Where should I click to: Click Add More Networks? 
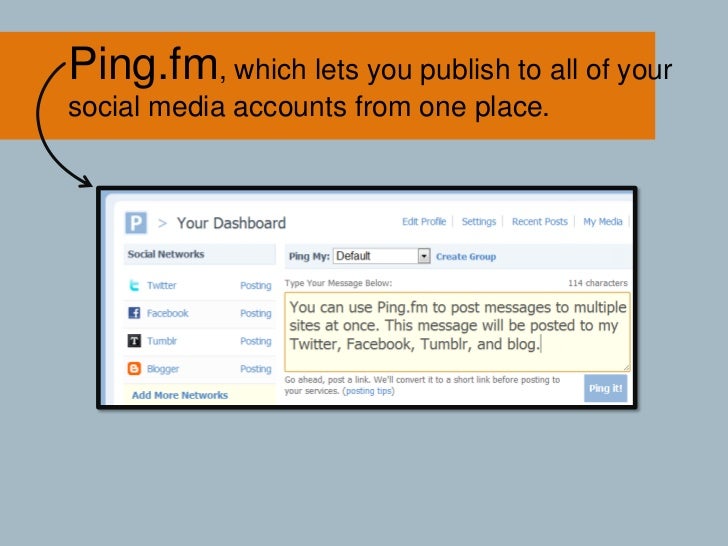(180, 395)
